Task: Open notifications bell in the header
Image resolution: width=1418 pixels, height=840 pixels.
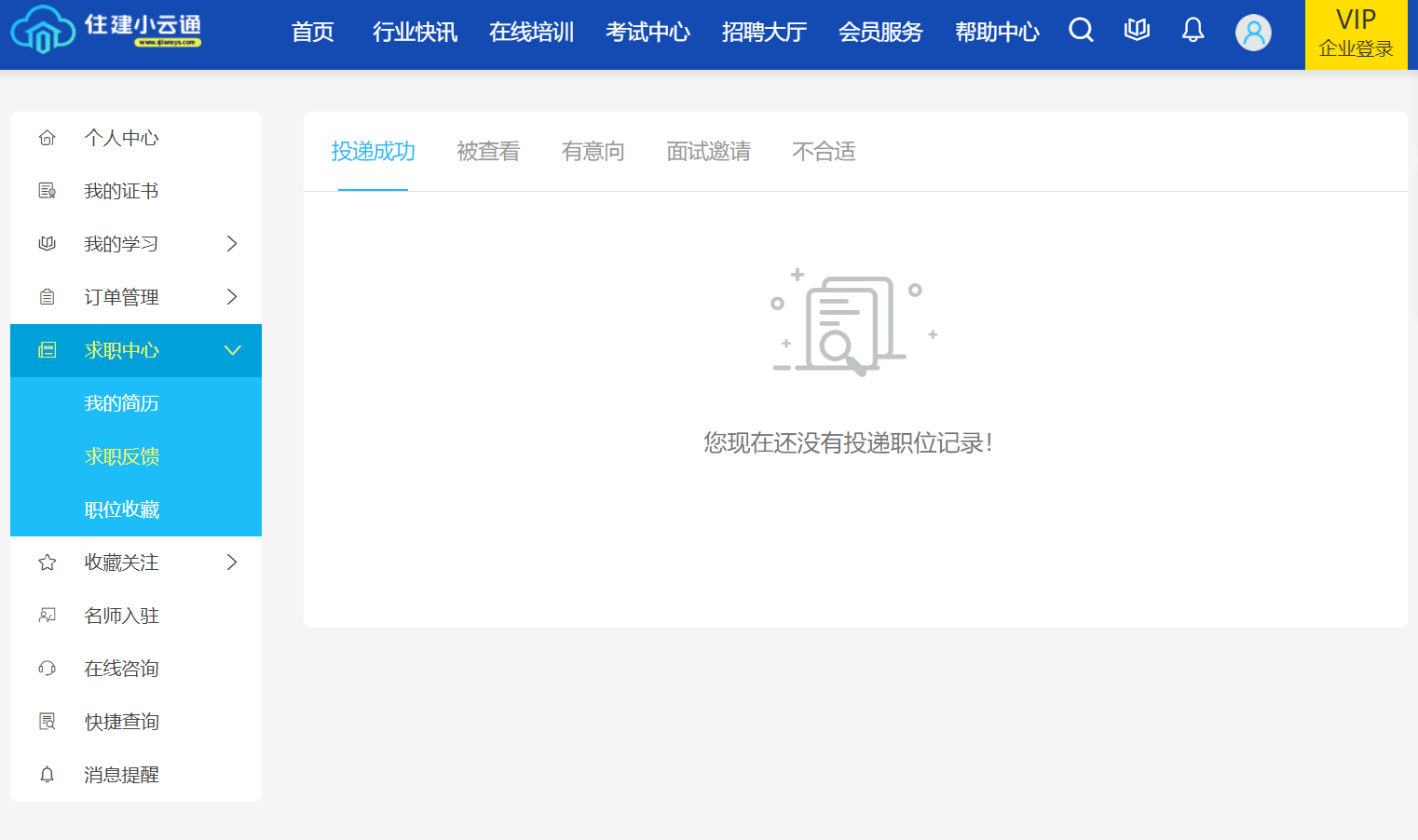Action: click(1193, 31)
